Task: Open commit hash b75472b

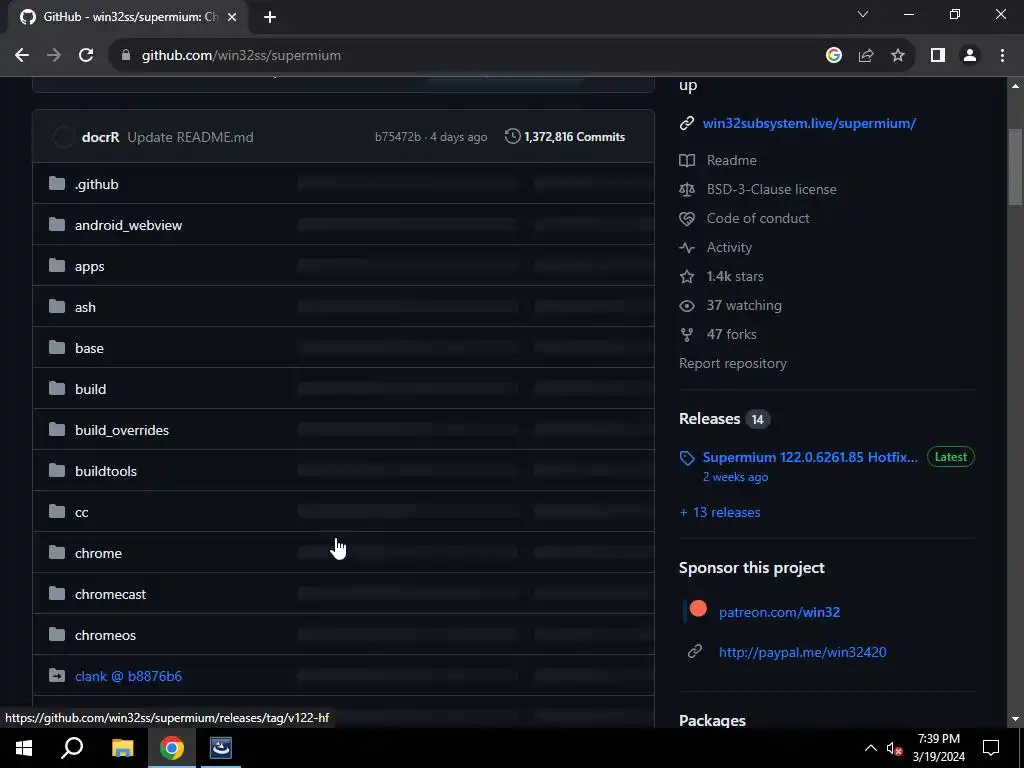Action: click(x=398, y=137)
